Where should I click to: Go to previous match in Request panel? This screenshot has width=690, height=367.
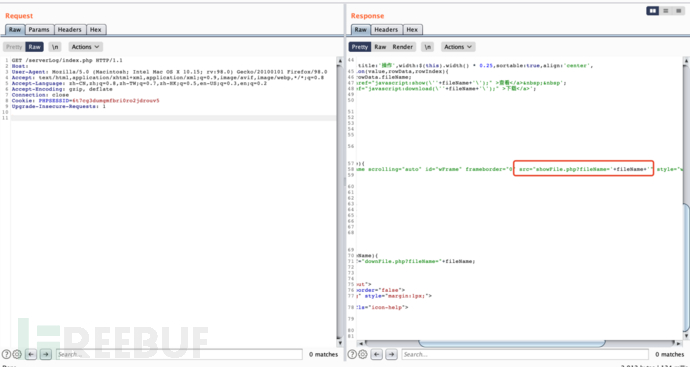click(31, 354)
